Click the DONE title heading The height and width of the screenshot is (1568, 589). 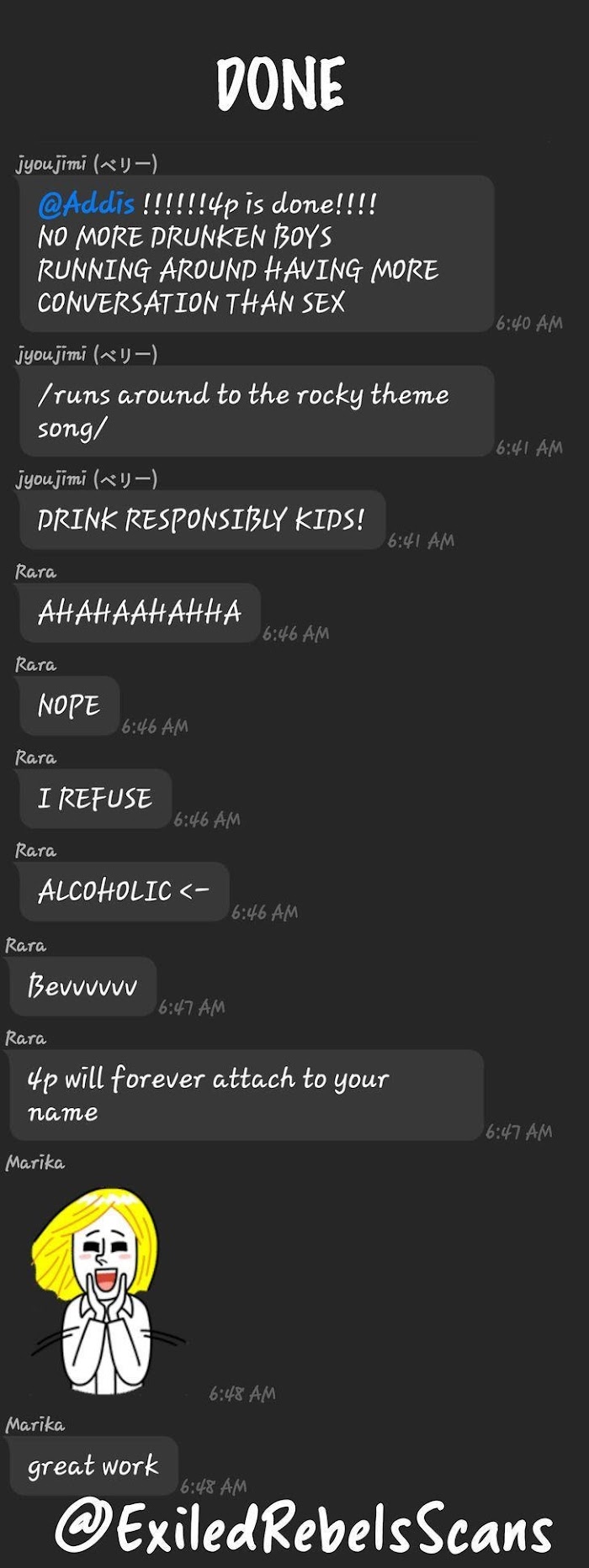coord(281,84)
